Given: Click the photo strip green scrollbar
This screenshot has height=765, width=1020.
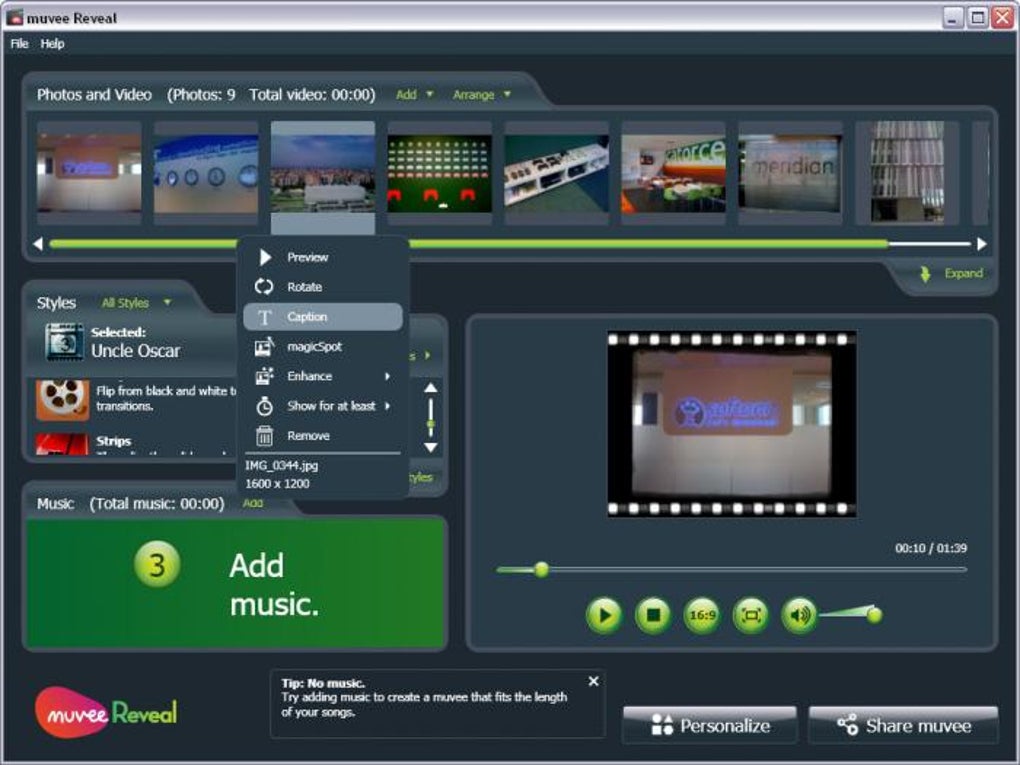Looking at the screenshot, I should tap(469, 244).
